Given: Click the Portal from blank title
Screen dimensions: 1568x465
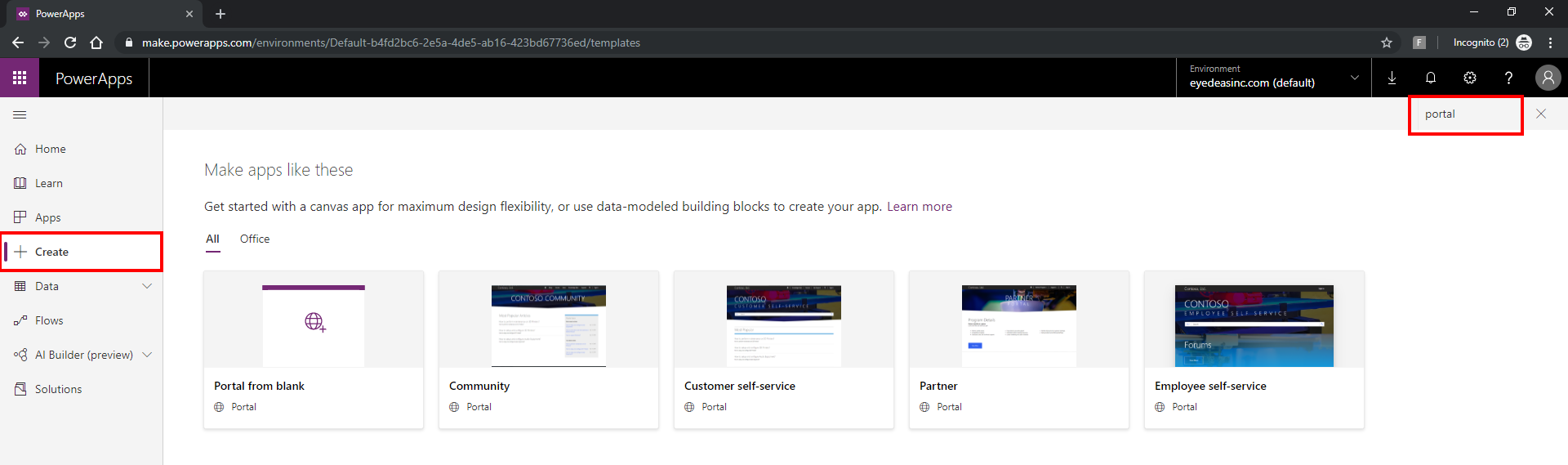Looking at the screenshot, I should click(x=259, y=386).
